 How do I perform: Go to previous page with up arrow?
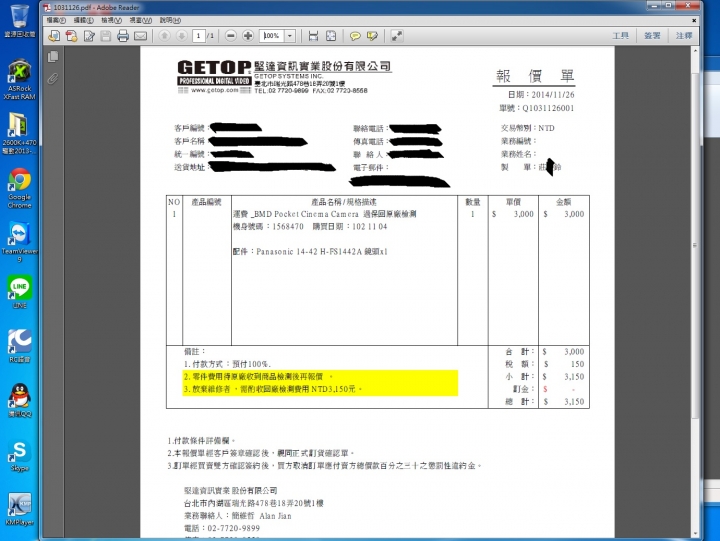(164, 36)
